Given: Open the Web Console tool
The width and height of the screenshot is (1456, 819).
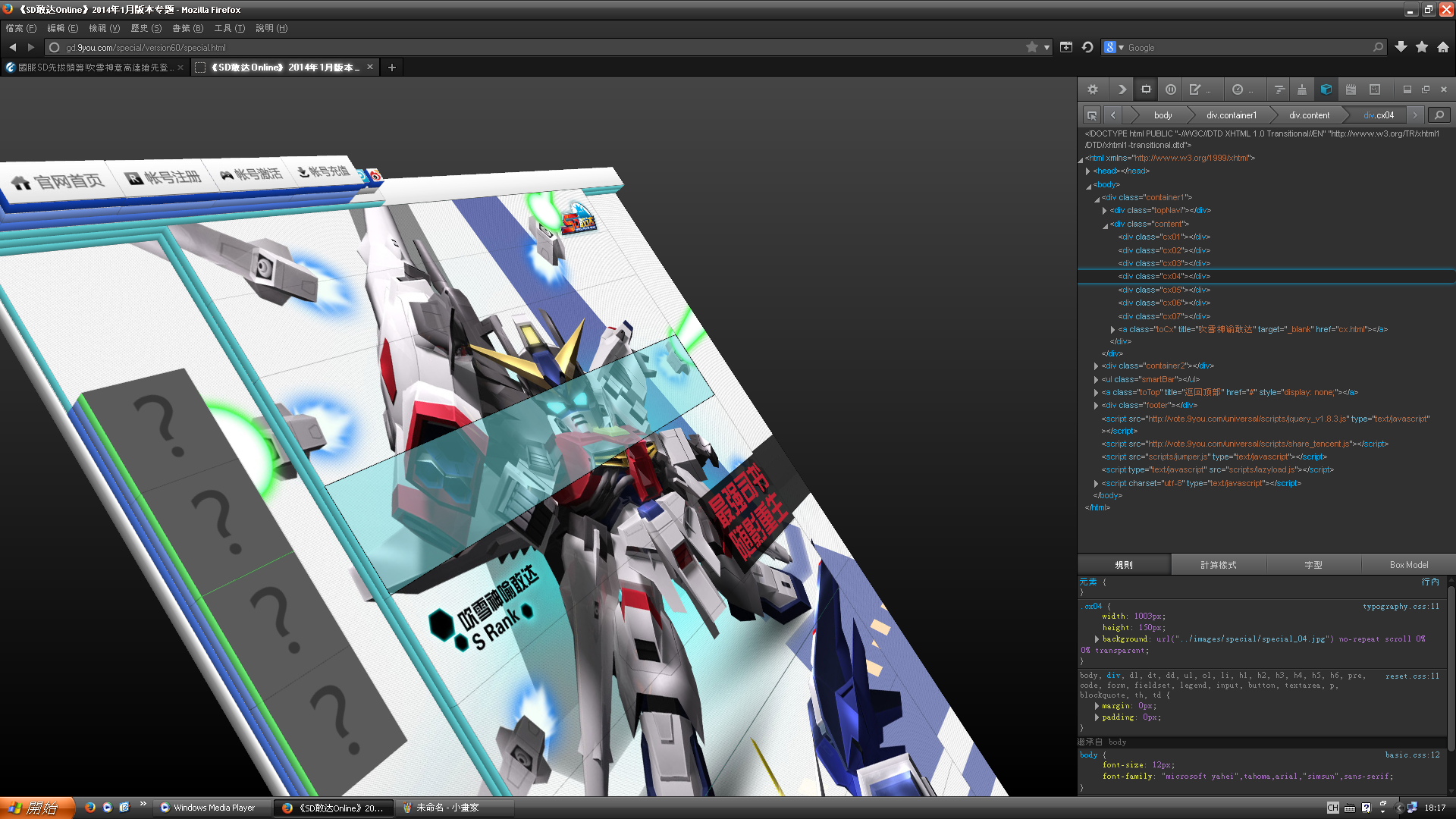Looking at the screenshot, I should coord(1122,89).
